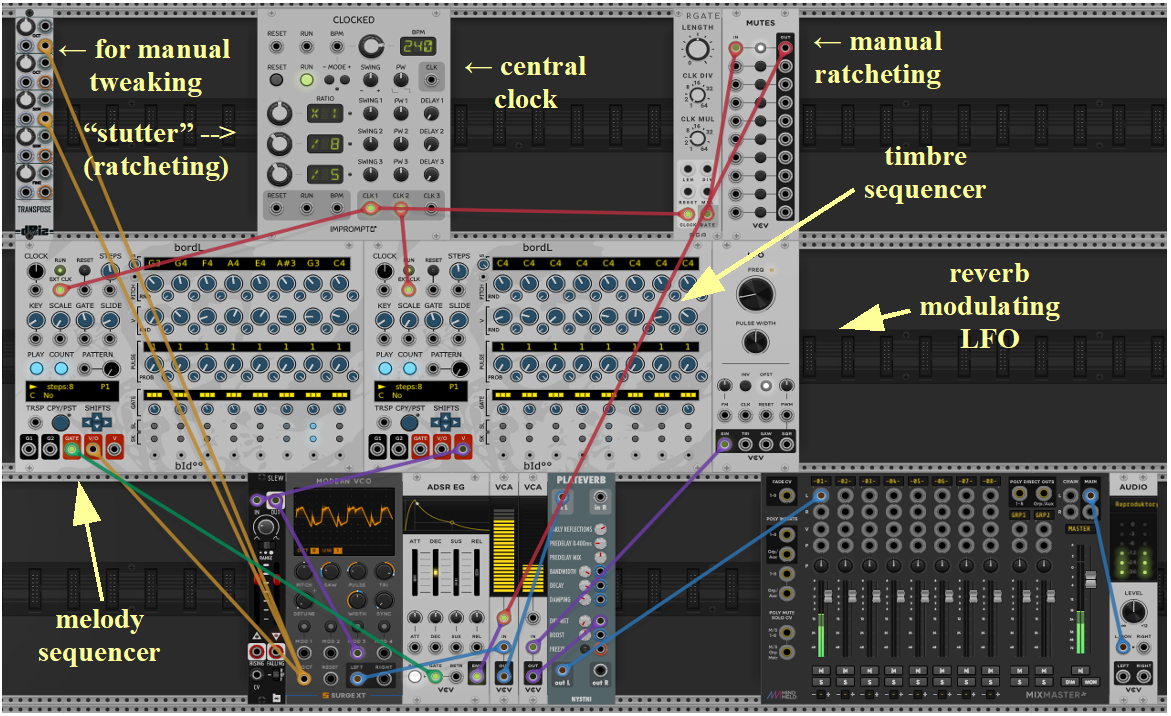Adjust the ATT slider on ADSR EG

tap(415, 573)
